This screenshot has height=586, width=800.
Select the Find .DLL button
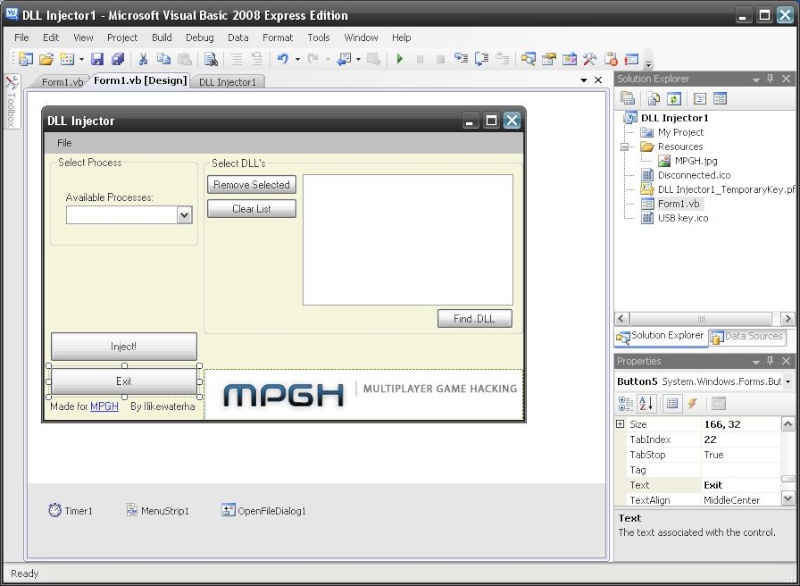(474, 319)
